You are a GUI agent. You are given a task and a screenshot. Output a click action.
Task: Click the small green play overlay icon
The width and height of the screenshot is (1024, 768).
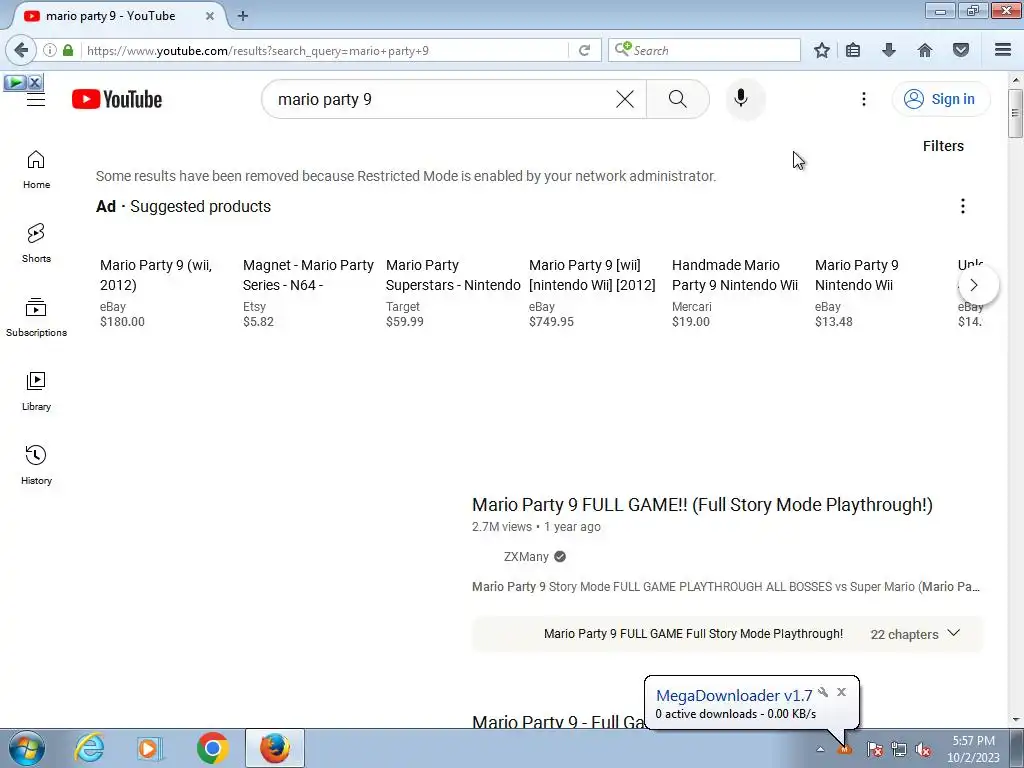click(15, 82)
